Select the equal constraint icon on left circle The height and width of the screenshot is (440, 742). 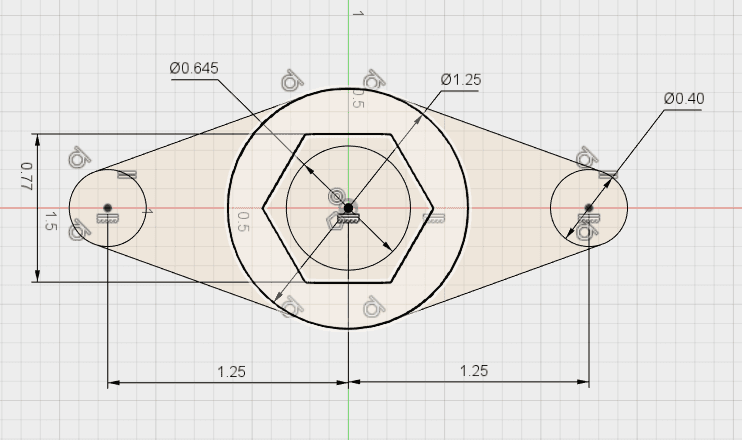tap(127, 175)
